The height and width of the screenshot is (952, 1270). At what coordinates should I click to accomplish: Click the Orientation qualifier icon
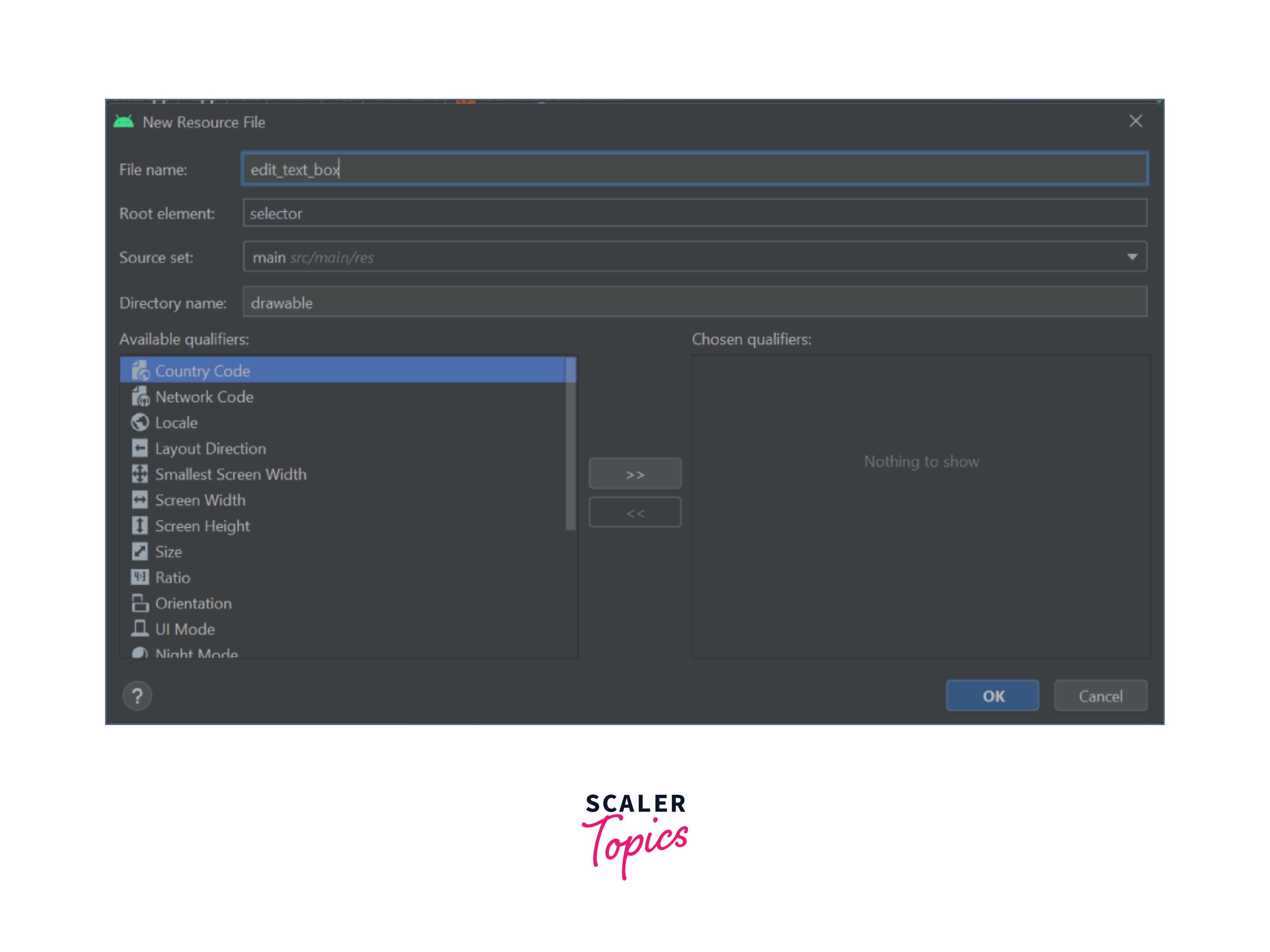[140, 604]
